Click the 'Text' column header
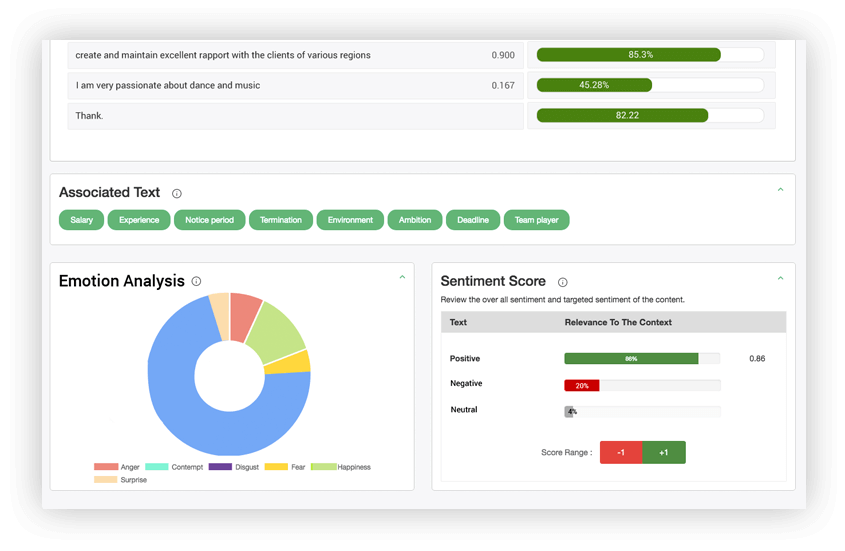 click(x=458, y=322)
